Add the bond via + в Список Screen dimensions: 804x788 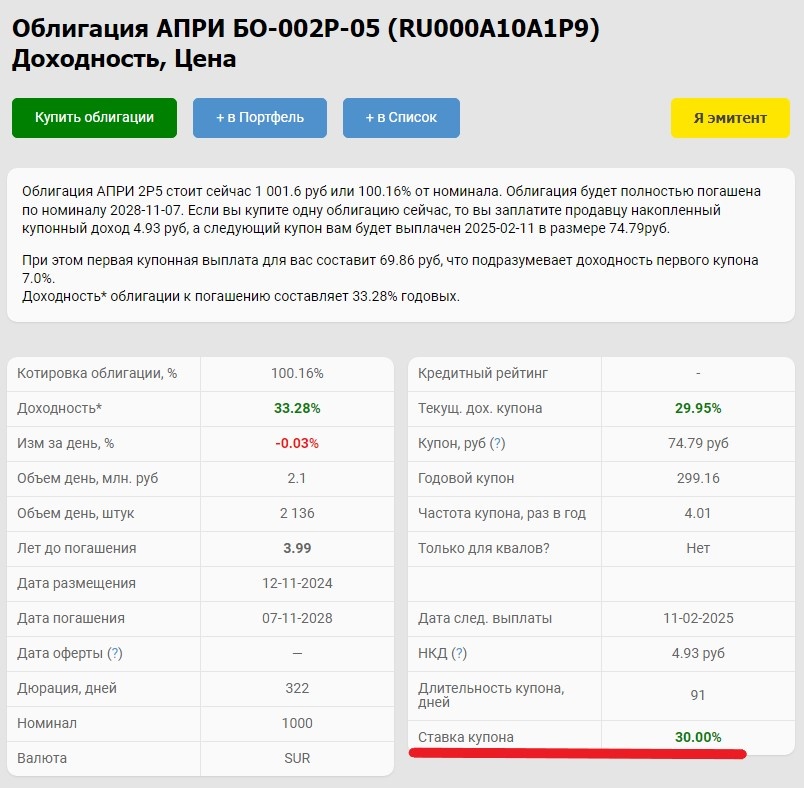401,118
